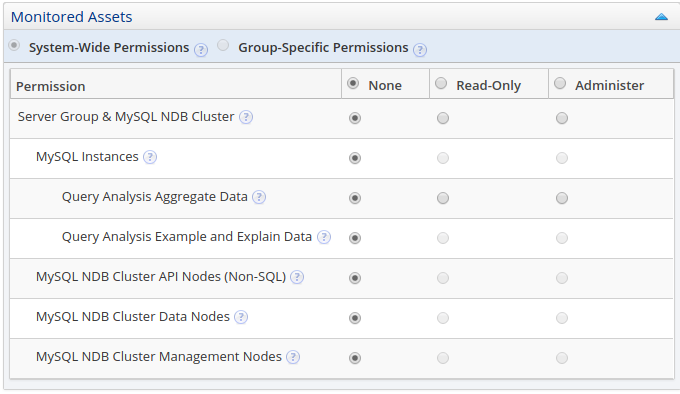Choose Administer for Server Group & MySQL NDB Cluster

click(x=562, y=118)
